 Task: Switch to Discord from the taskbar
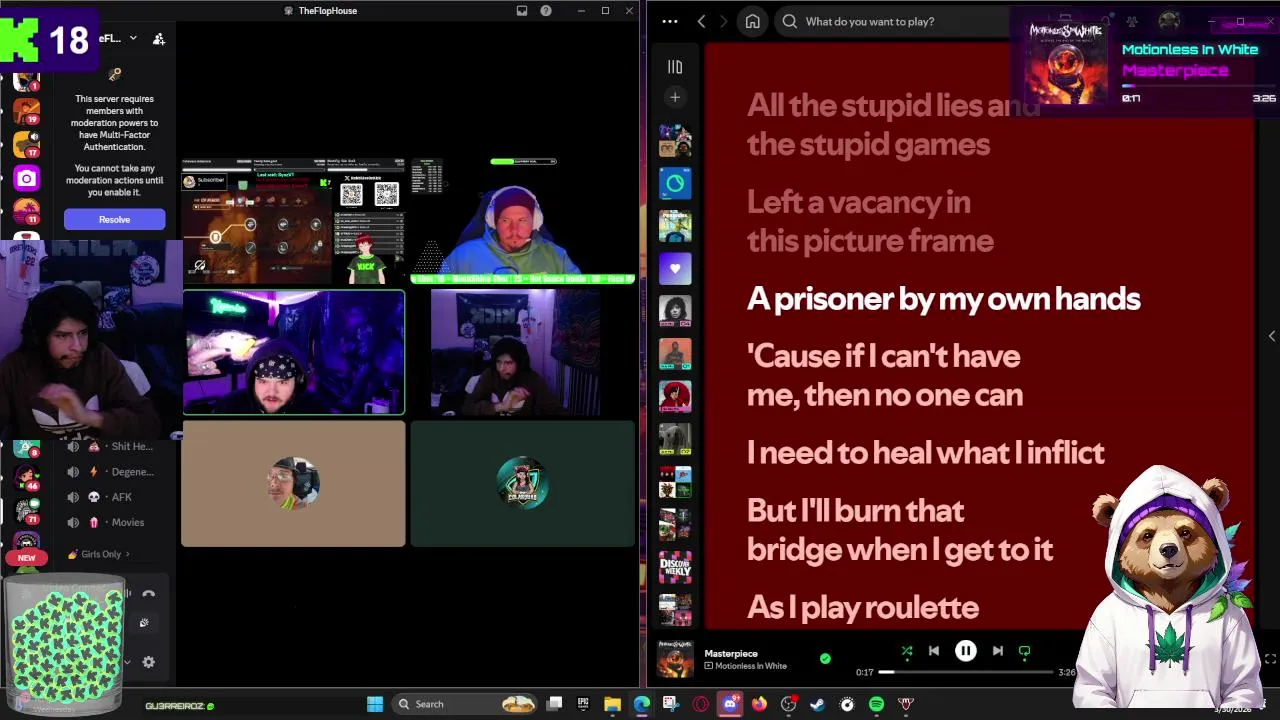729,704
